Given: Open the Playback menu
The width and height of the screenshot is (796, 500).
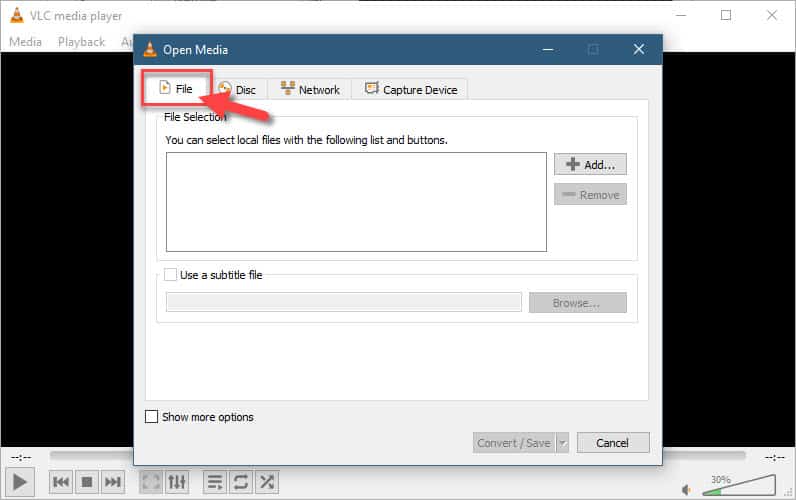Looking at the screenshot, I should (x=81, y=42).
